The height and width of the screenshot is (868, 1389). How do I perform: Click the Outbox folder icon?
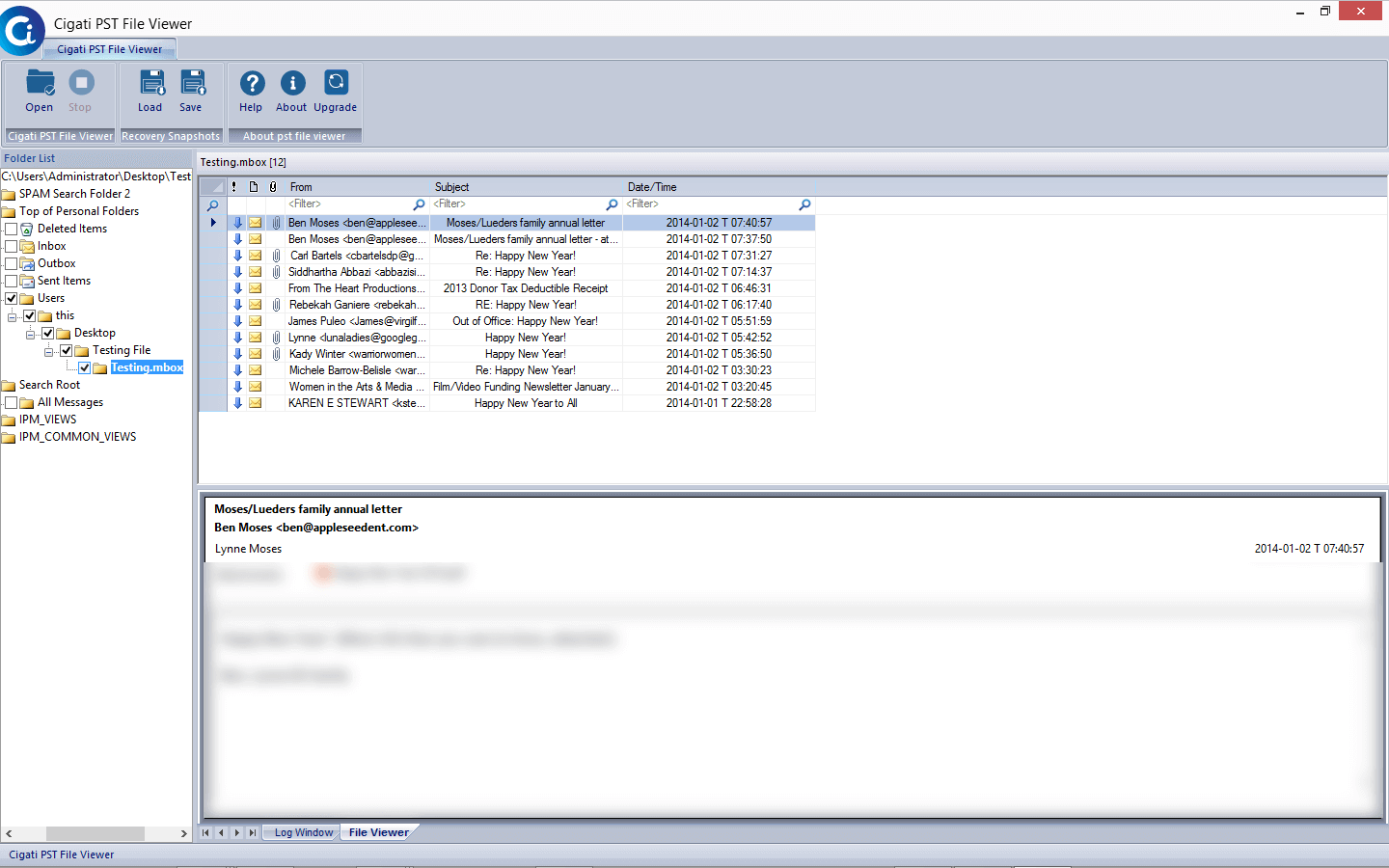point(27,264)
